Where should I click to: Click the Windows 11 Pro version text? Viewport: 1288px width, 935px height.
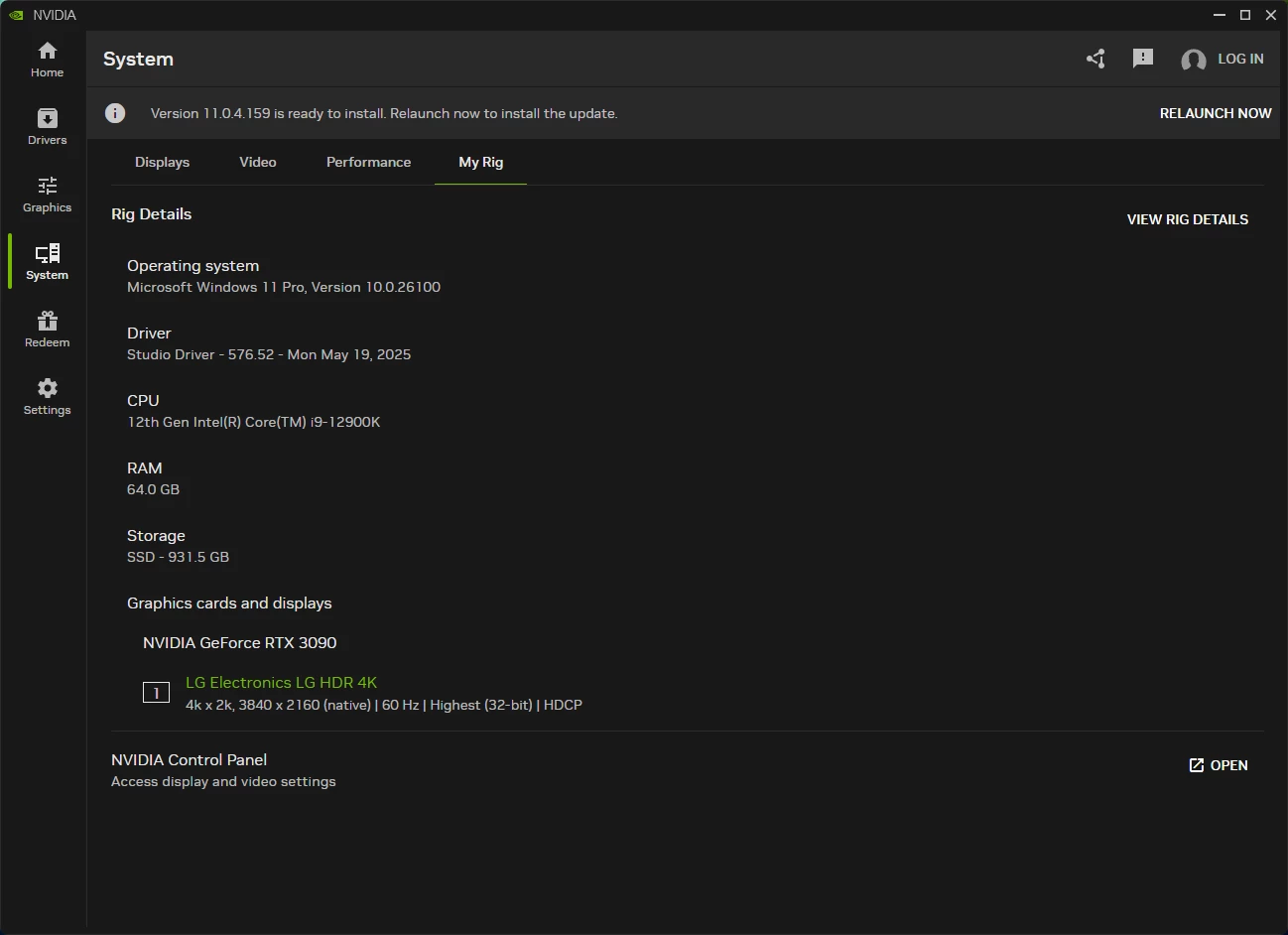pos(284,287)
